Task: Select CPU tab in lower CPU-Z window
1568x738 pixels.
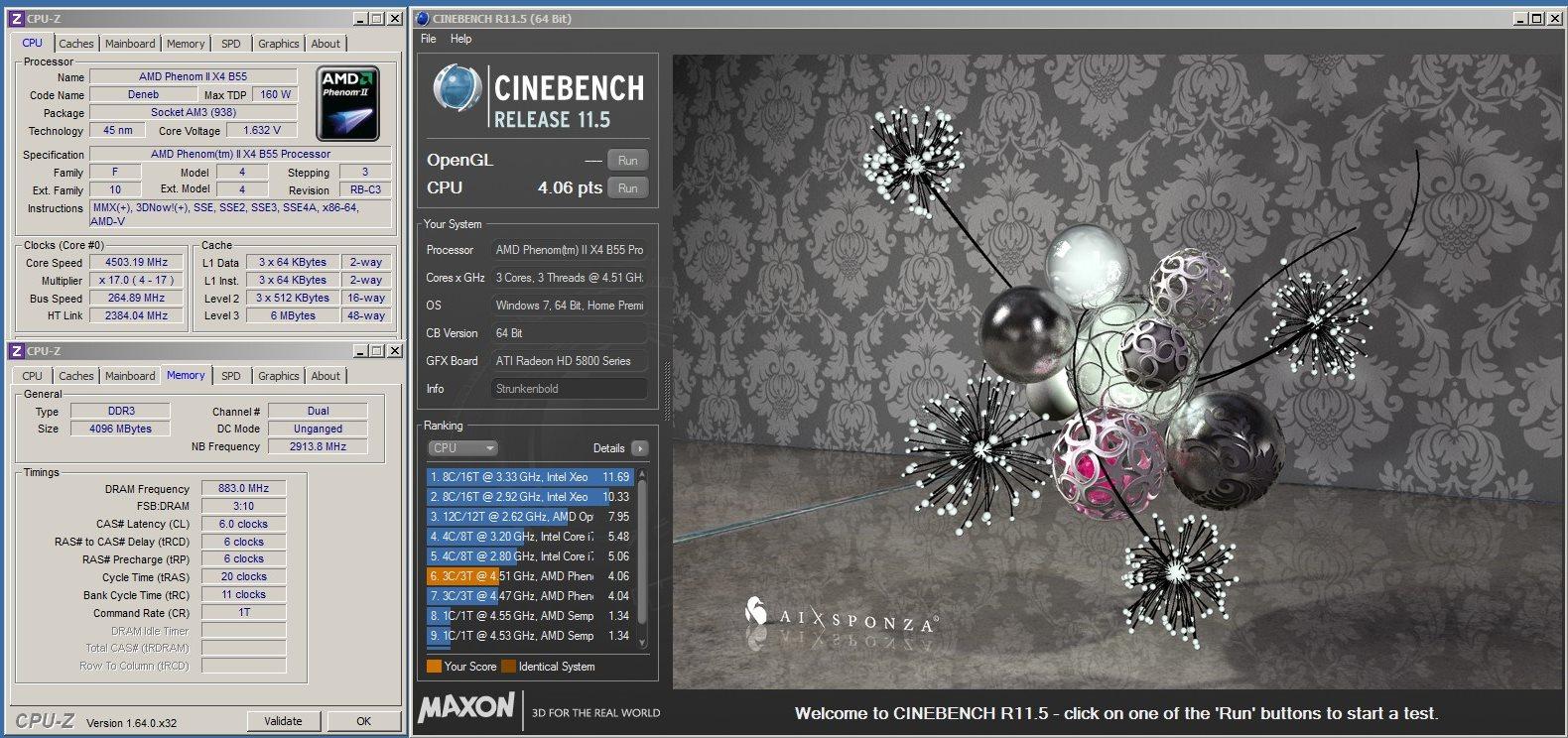Action: pyautogui.click(x=33, y=376)
